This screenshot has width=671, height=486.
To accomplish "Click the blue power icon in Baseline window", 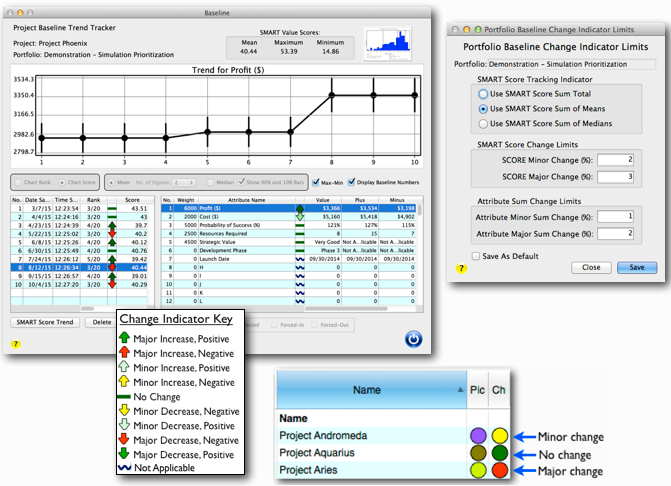I will point(414,339).
